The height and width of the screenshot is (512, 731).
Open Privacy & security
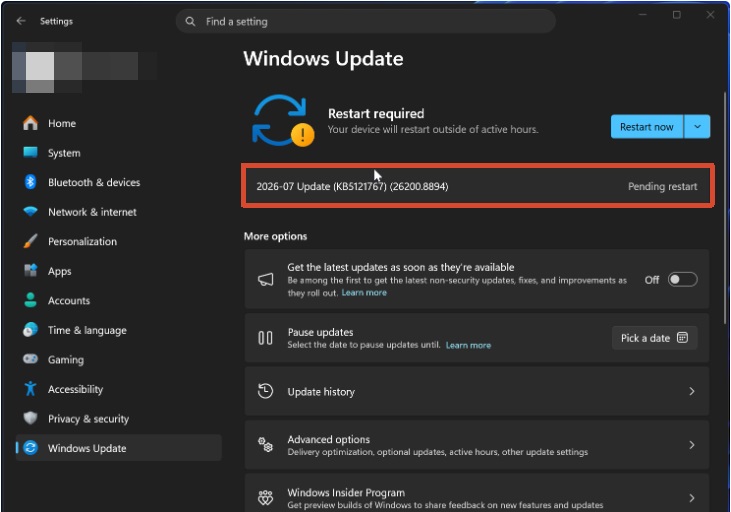tap(118, 418)
